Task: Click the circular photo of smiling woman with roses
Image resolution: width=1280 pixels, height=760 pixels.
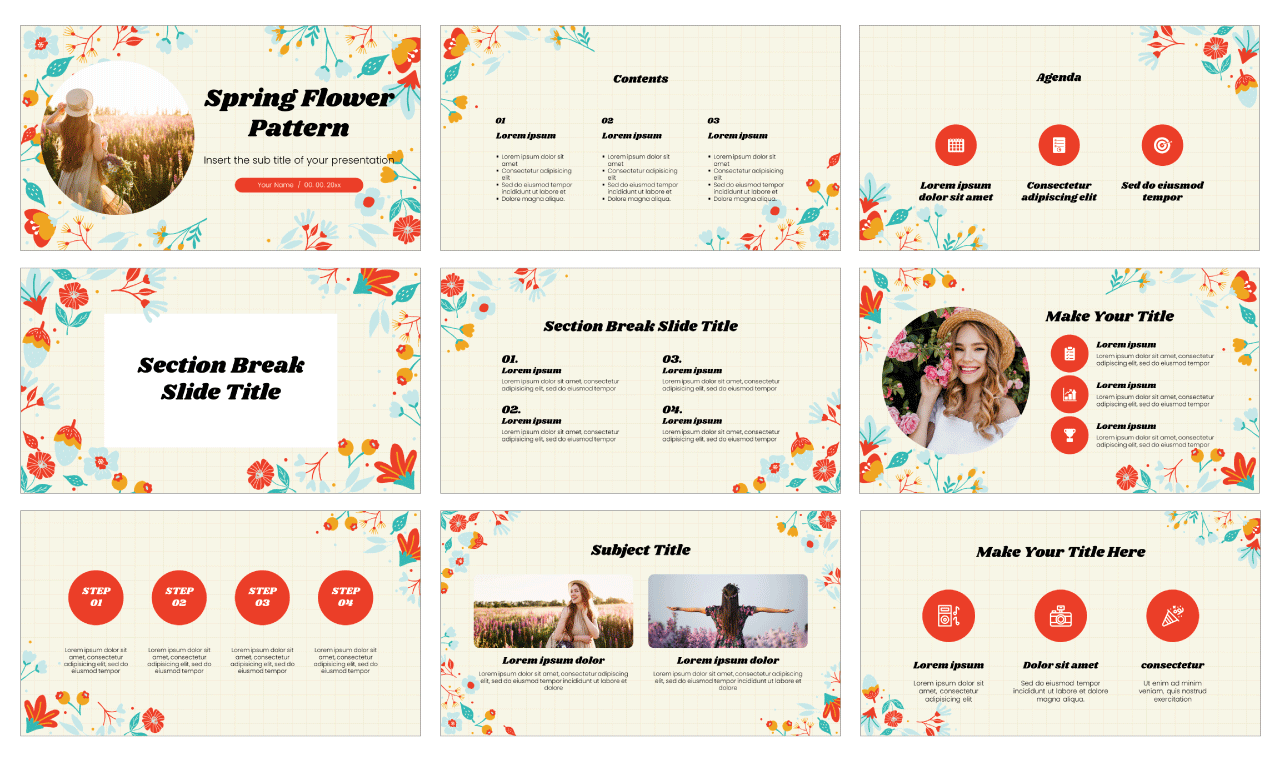Action: [x=955, y=381]
